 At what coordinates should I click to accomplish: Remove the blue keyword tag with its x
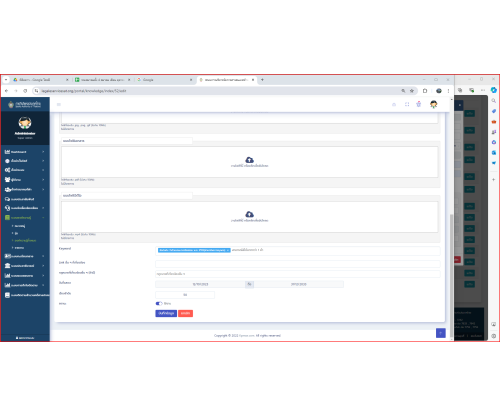[228, 250]
